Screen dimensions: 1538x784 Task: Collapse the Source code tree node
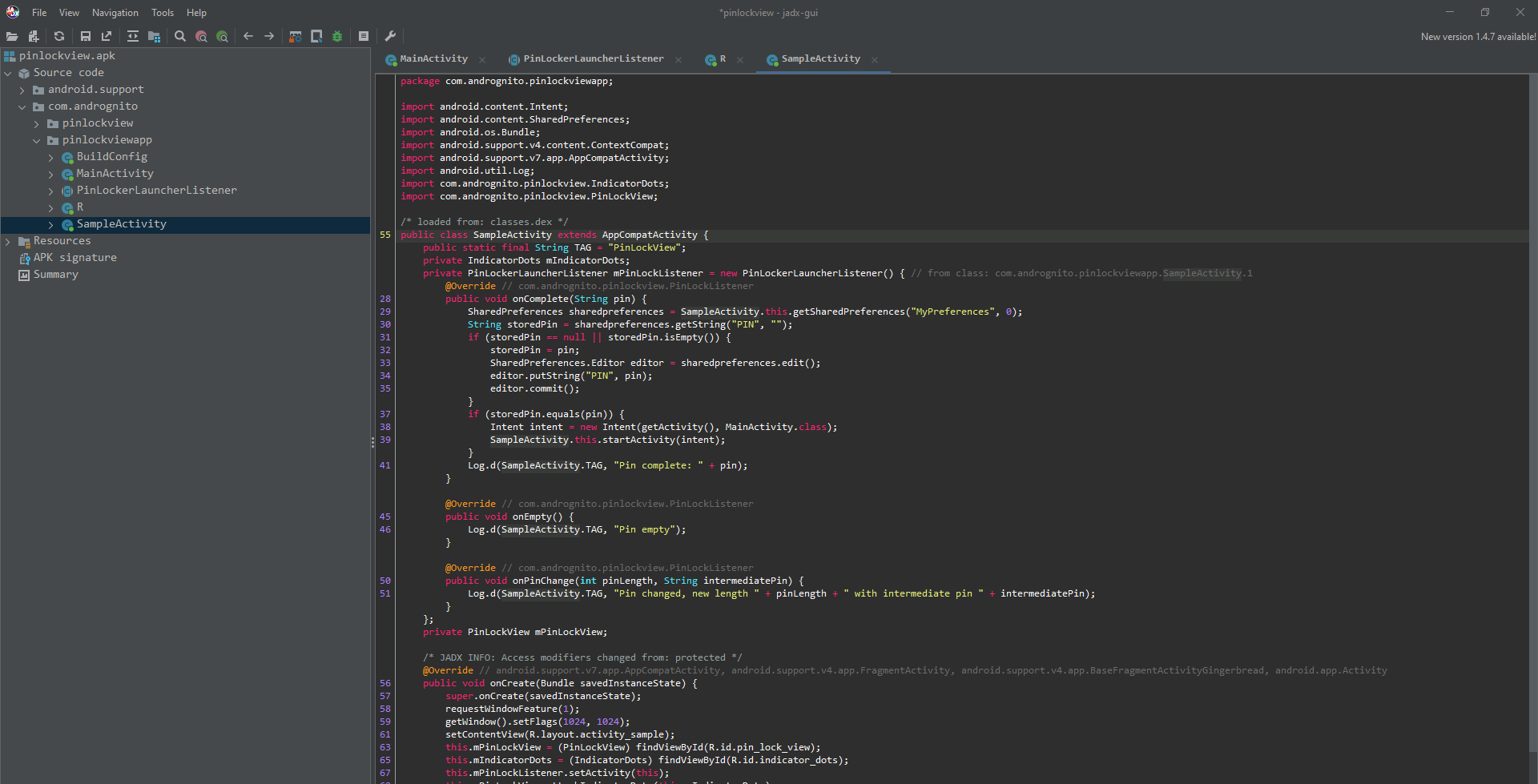pyautogui.click(x=8, y=73)
